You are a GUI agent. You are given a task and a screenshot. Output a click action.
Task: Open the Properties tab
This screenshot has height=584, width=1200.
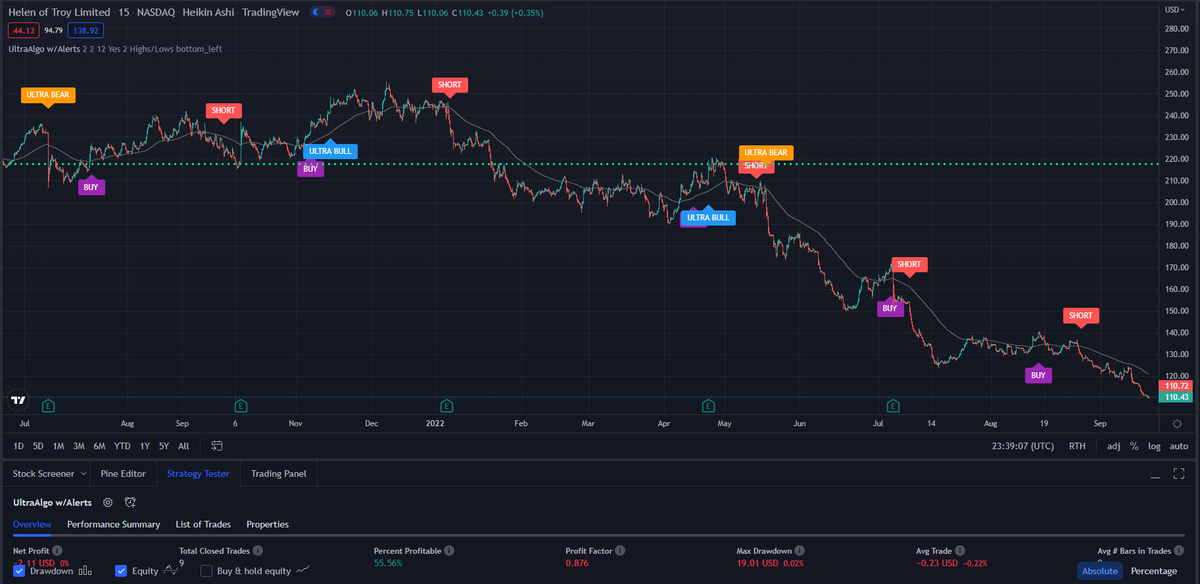267,524
